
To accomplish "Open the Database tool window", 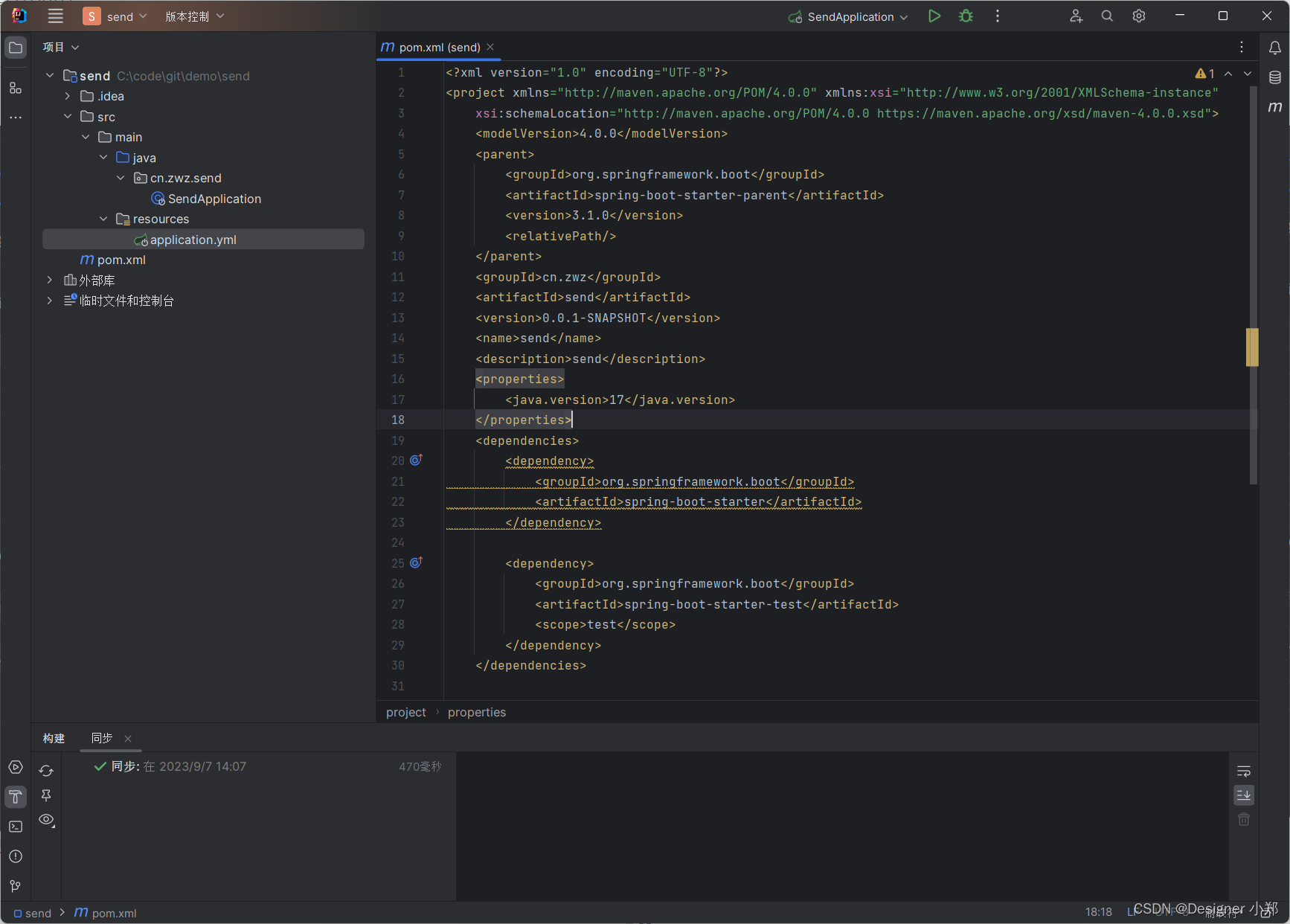I will [x=1274, y=77].
